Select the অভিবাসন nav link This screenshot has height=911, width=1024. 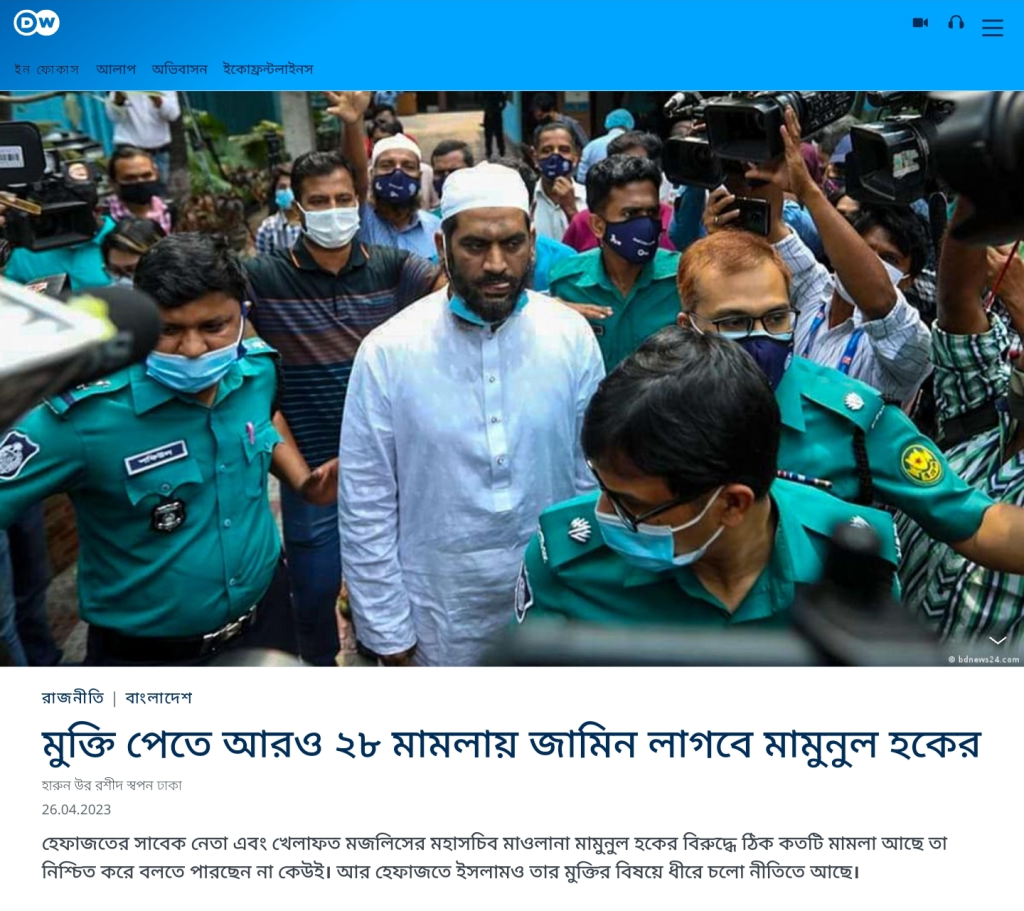(x=180, y=69)
